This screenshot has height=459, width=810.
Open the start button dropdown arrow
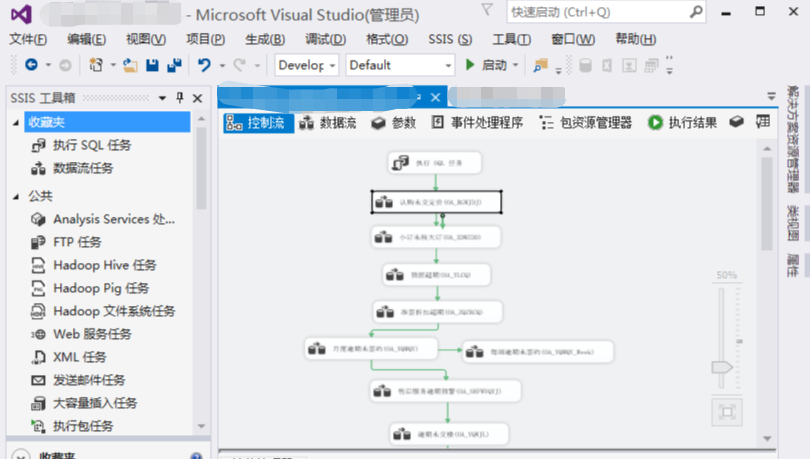(516, 65)
